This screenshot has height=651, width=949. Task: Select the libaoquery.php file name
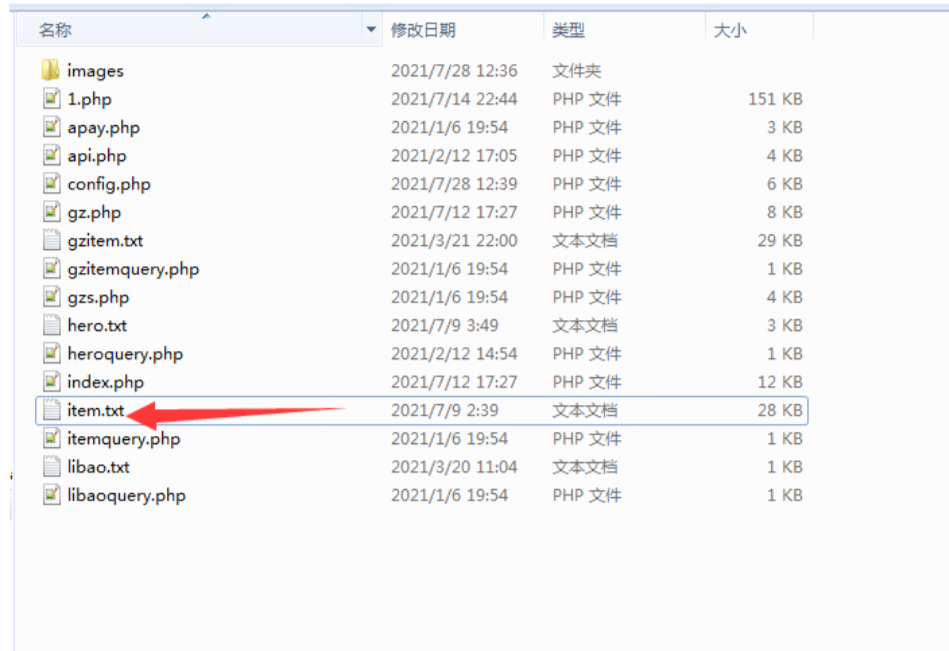[126, 496]
